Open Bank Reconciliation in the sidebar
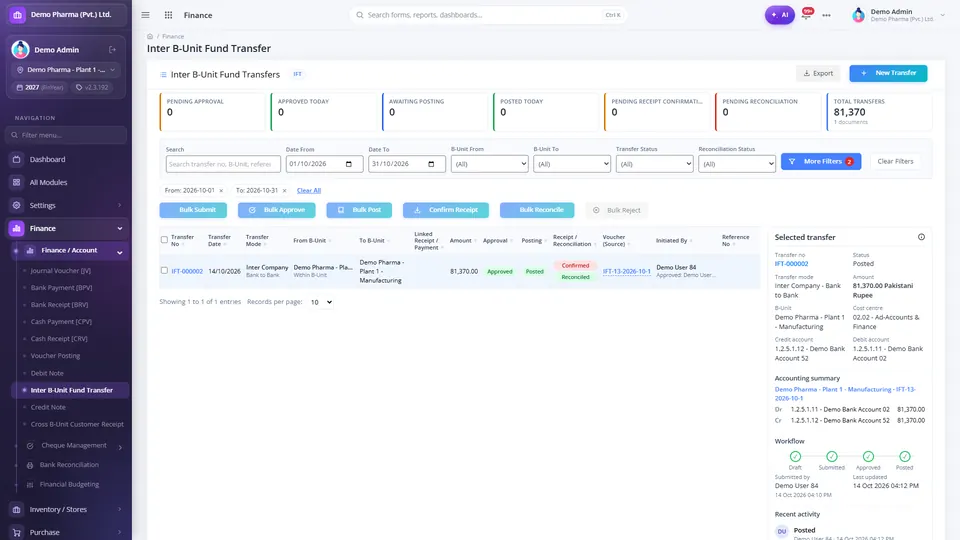 tap(69, 465)
